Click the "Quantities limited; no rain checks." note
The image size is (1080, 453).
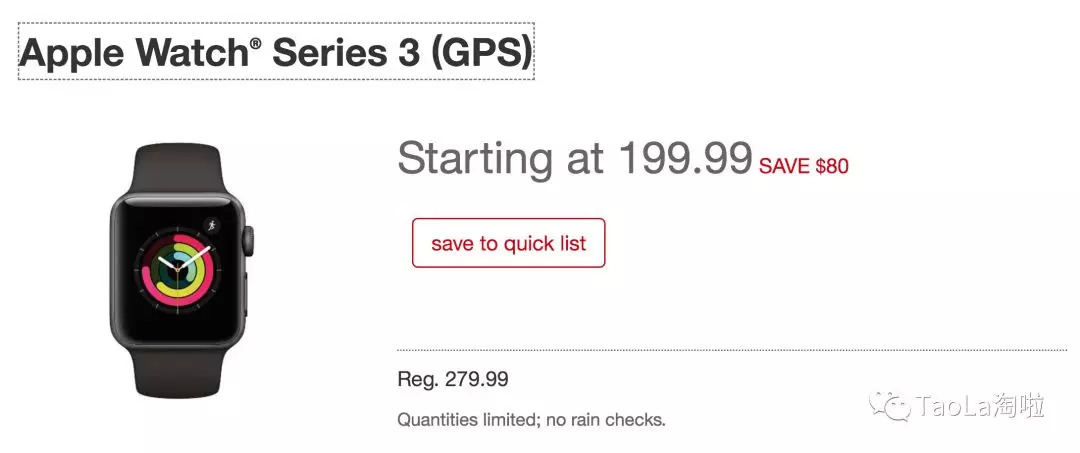tap(531, 419)
